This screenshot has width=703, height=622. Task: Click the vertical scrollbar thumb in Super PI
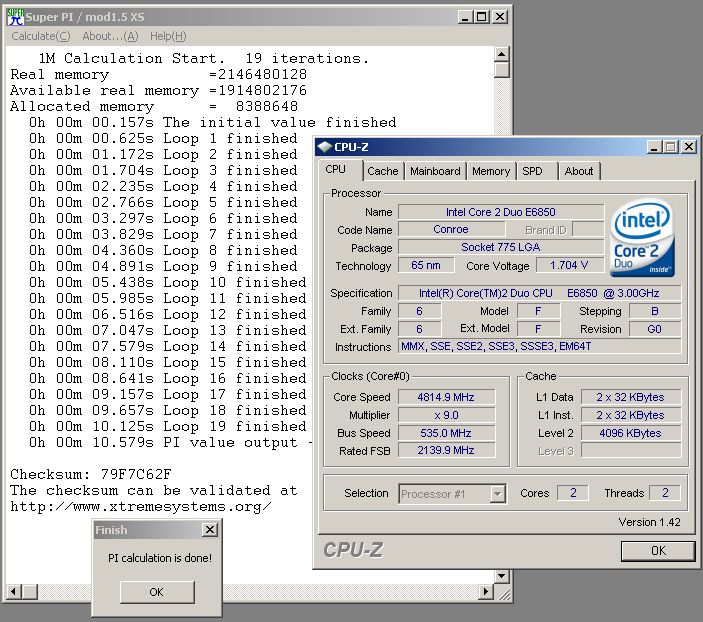tap(501, 70)
